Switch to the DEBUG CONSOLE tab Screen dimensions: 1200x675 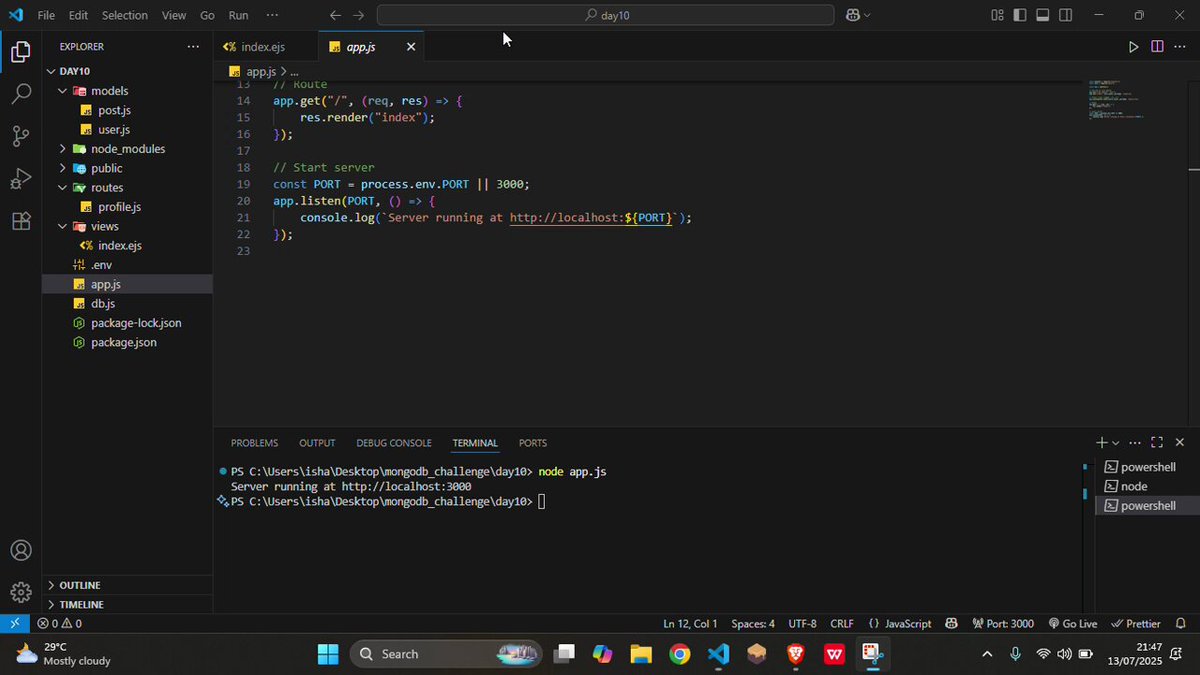[x=394, y=443]
